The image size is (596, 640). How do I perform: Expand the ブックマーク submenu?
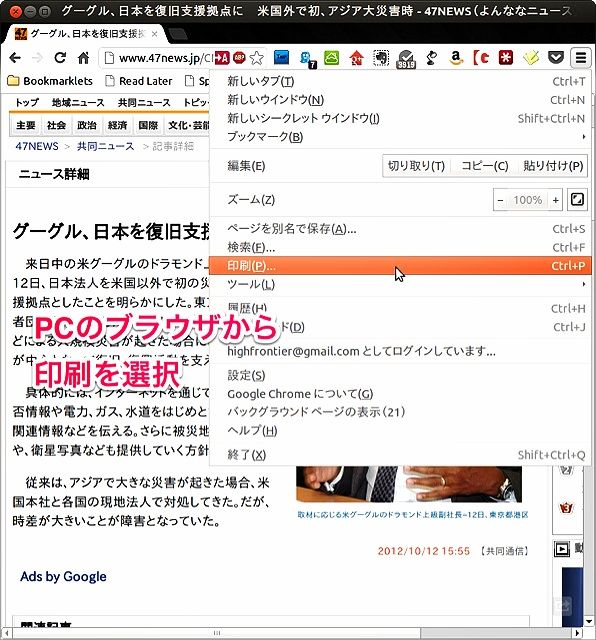pos(400,137)
